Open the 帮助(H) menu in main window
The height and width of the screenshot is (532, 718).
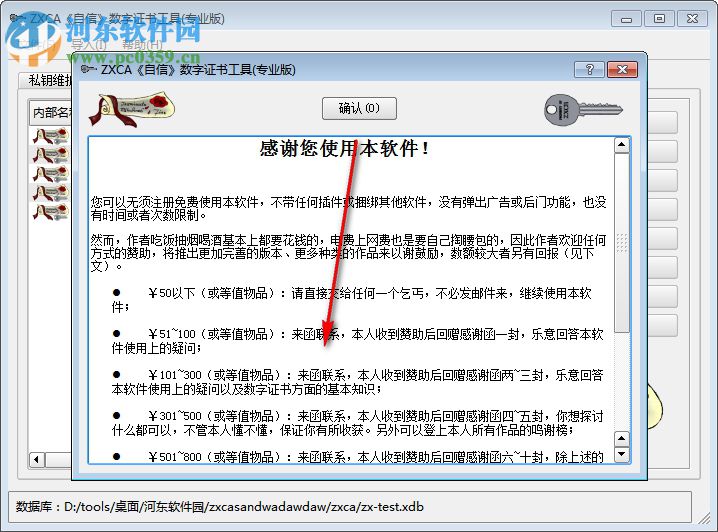click(142, 44)
